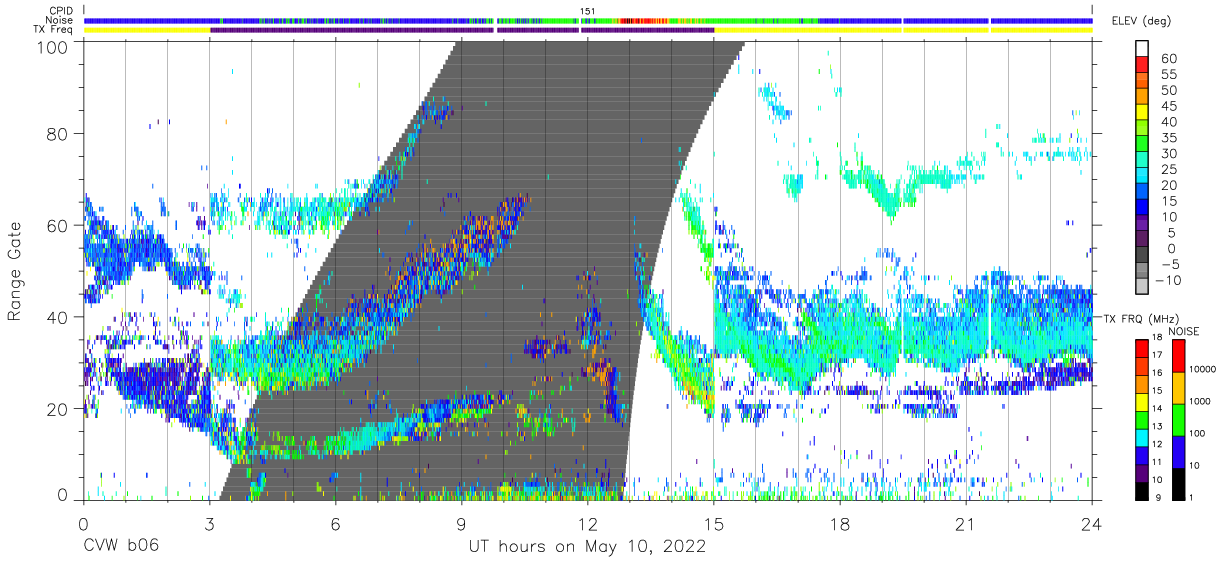The image size is (1228, 567).
Task: Click the '21' tick on the UT hours axis
Action: [966, 524]
